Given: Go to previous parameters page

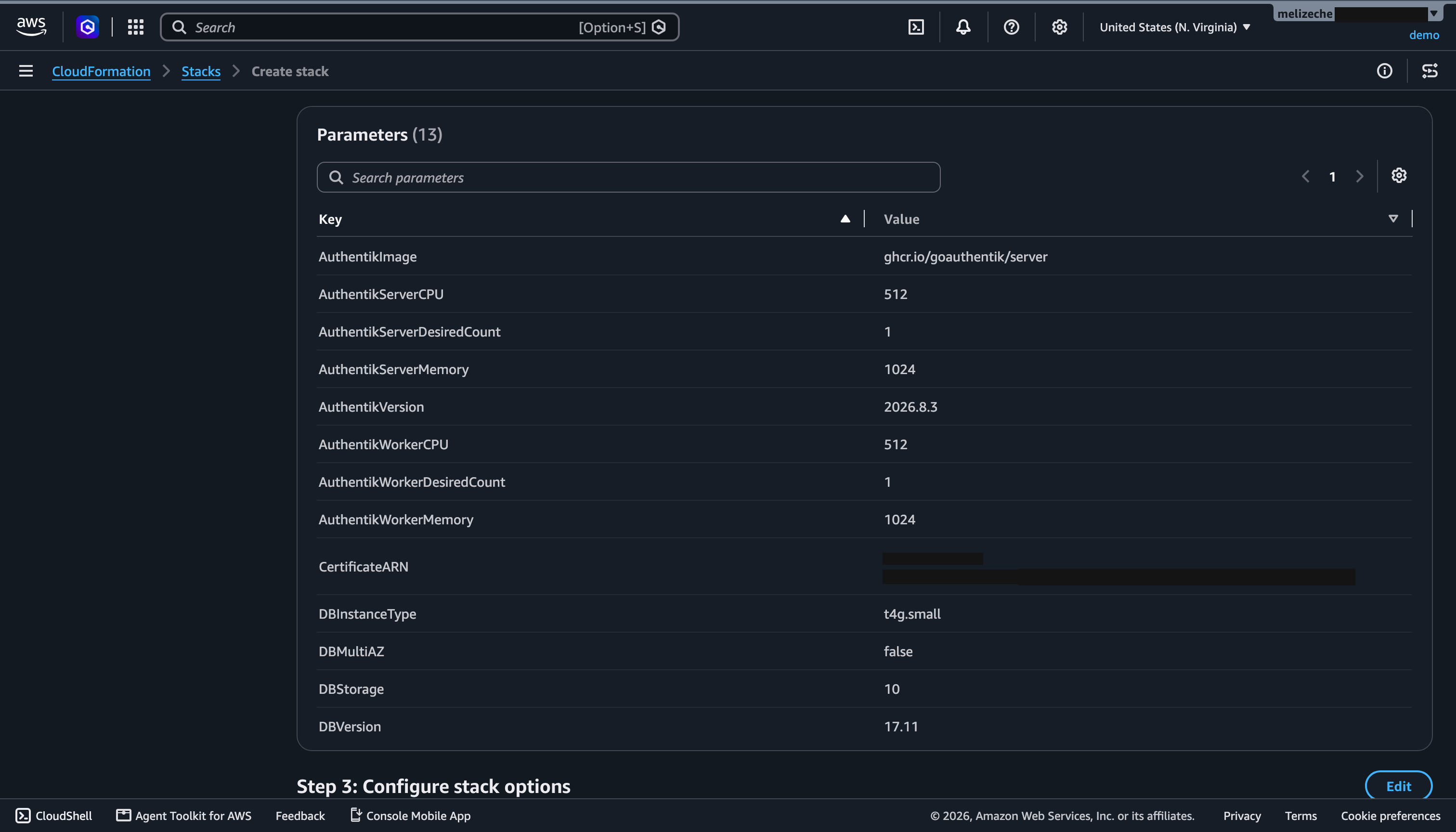Looking at the screenshot, I should pyautogui.click(x=1305, y=177).
